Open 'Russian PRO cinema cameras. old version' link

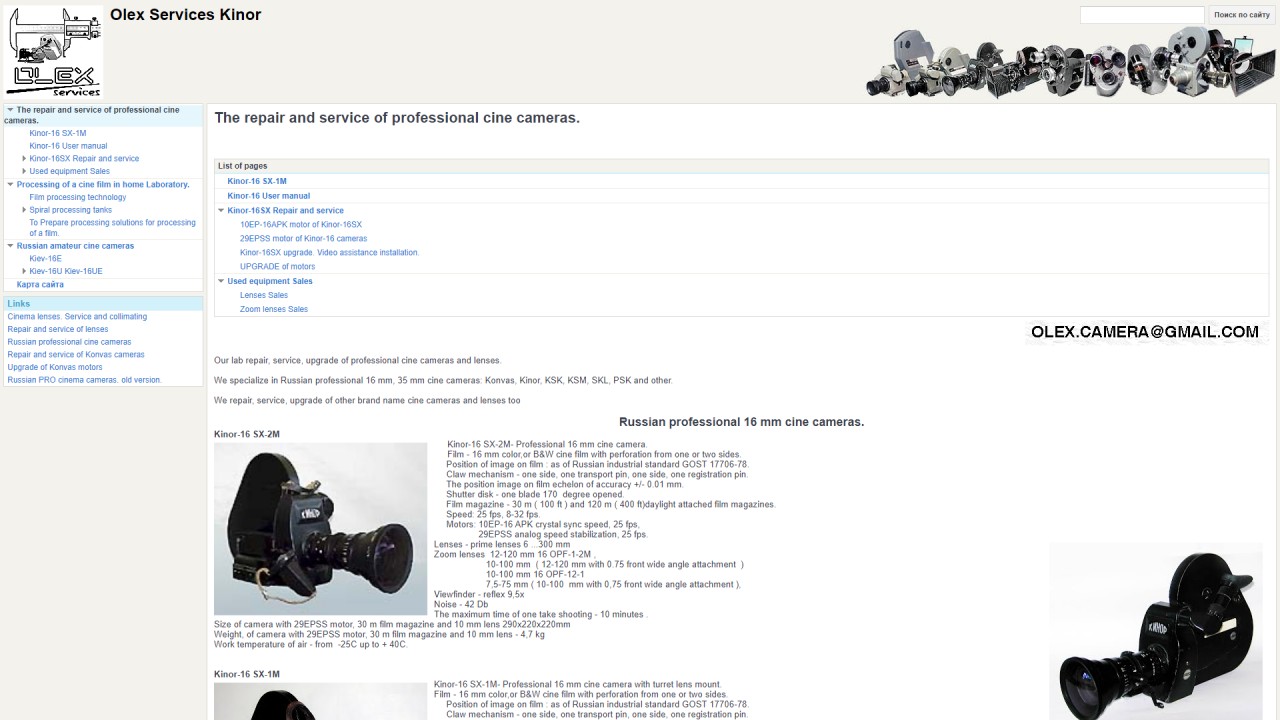click(84, 380)
